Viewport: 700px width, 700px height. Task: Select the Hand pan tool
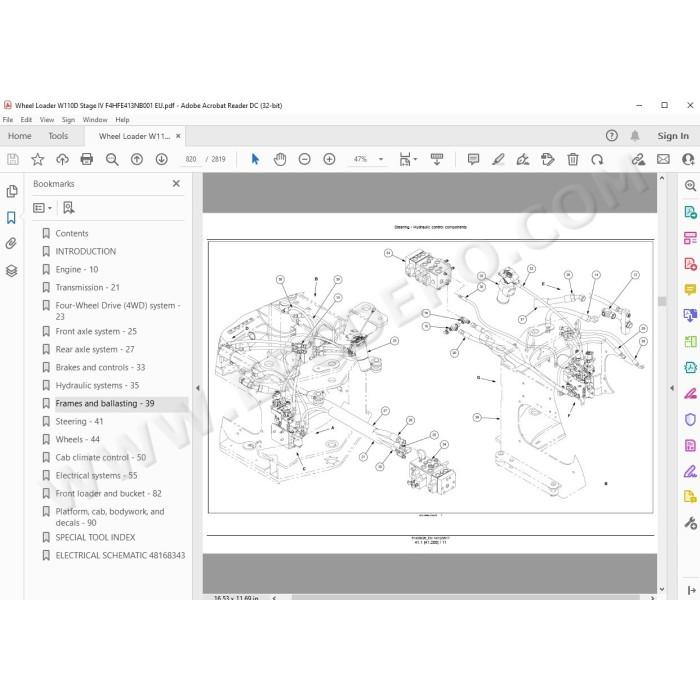280,159
